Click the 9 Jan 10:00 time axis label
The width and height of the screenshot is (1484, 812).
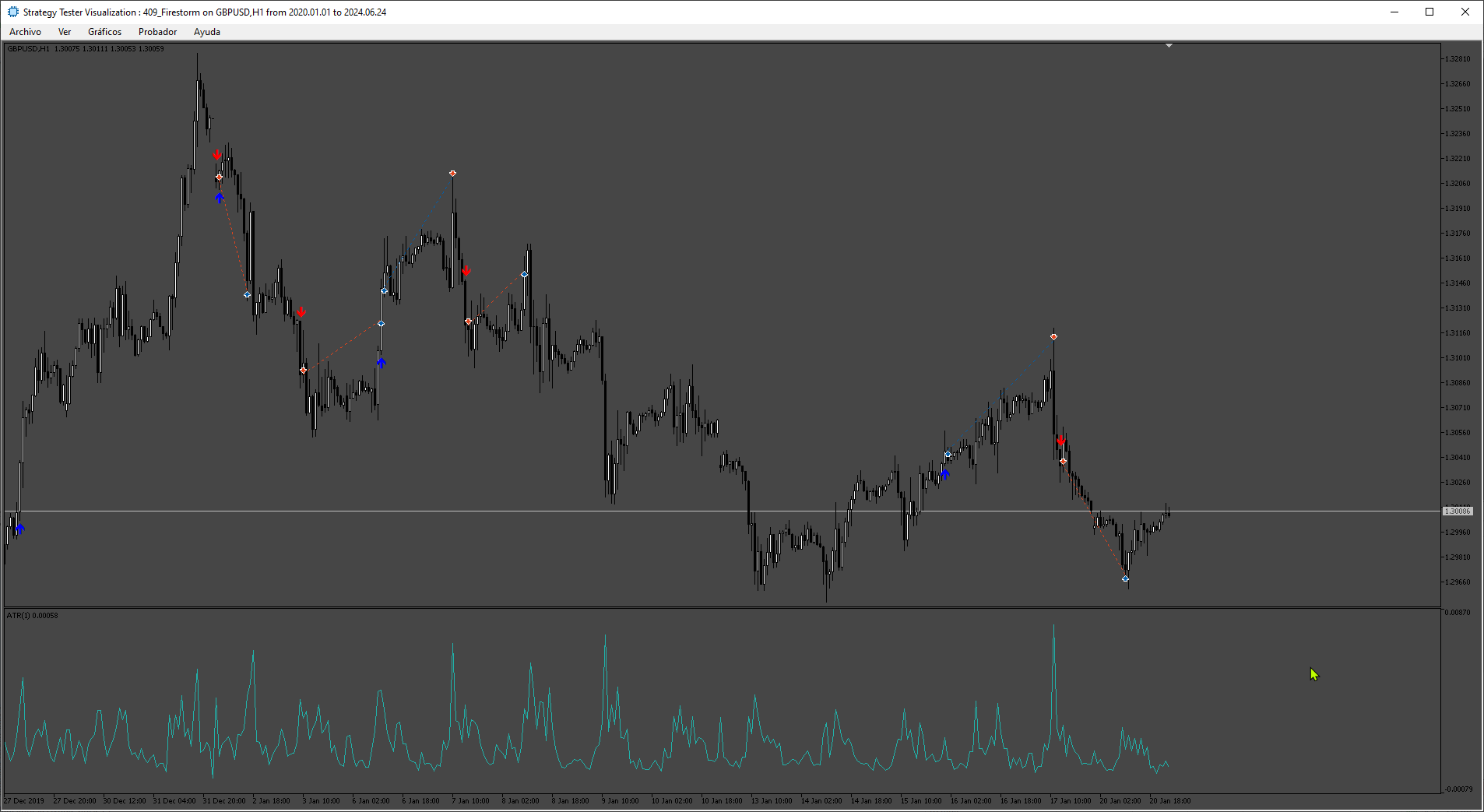coord(620,801)
